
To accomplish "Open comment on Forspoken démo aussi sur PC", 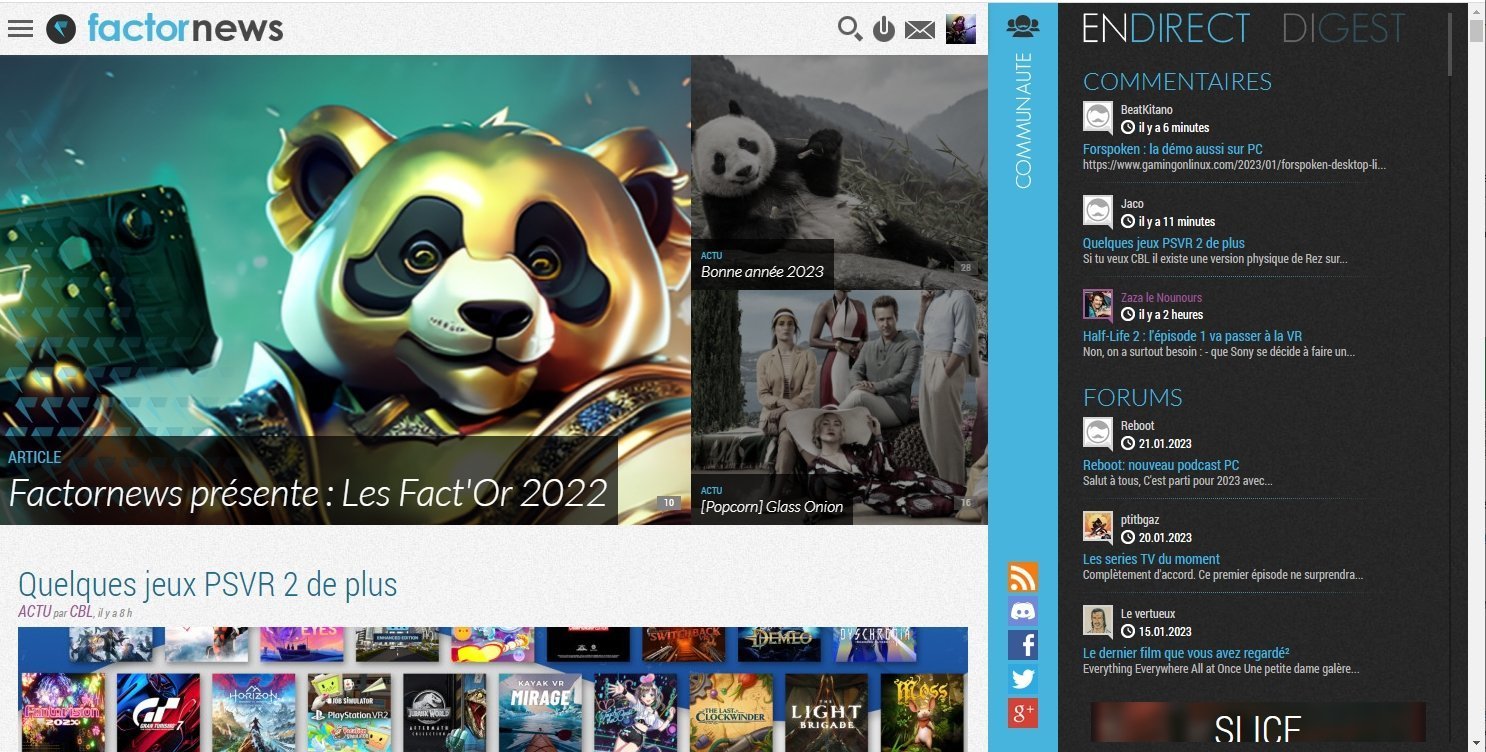I will tap(1172, 149).
